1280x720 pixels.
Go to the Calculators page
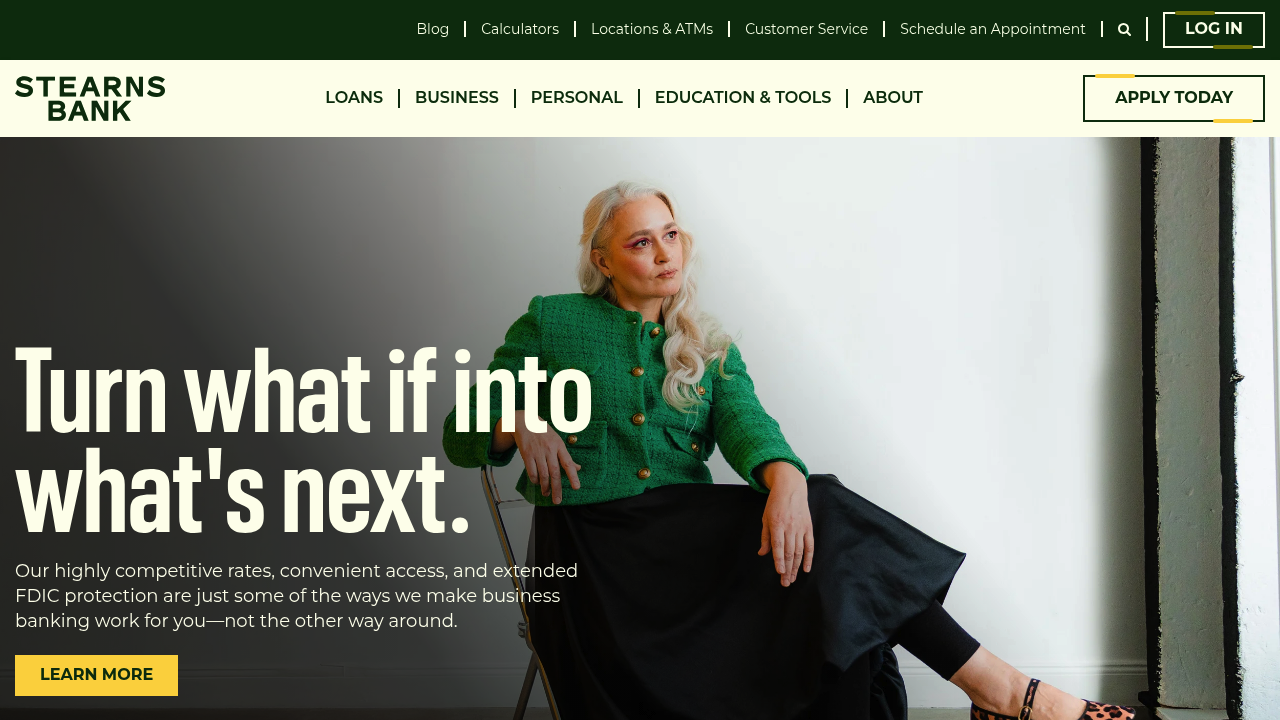tap(520, 29)
